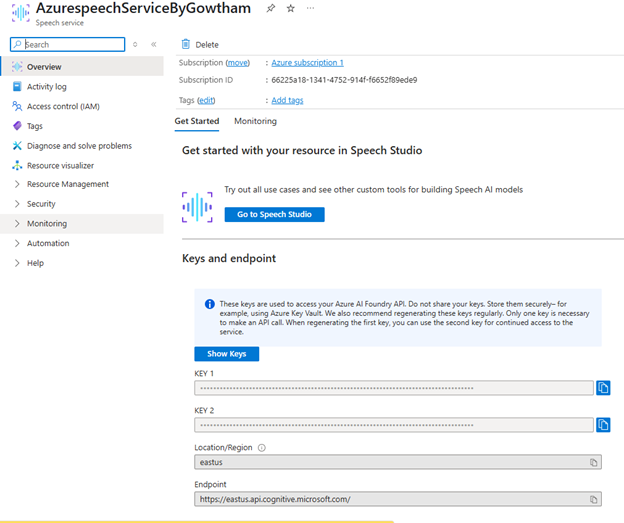
Task: Copy the Location/Region value
Action: tap(594, 462)
